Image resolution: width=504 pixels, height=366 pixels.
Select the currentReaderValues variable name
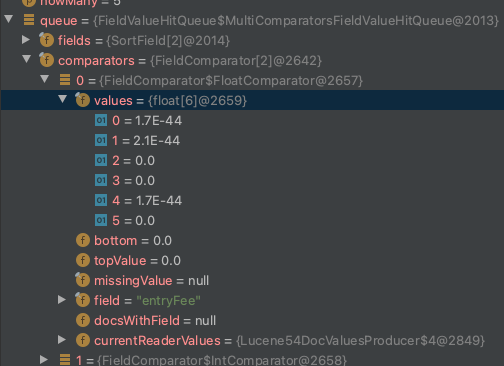[157, 341]
